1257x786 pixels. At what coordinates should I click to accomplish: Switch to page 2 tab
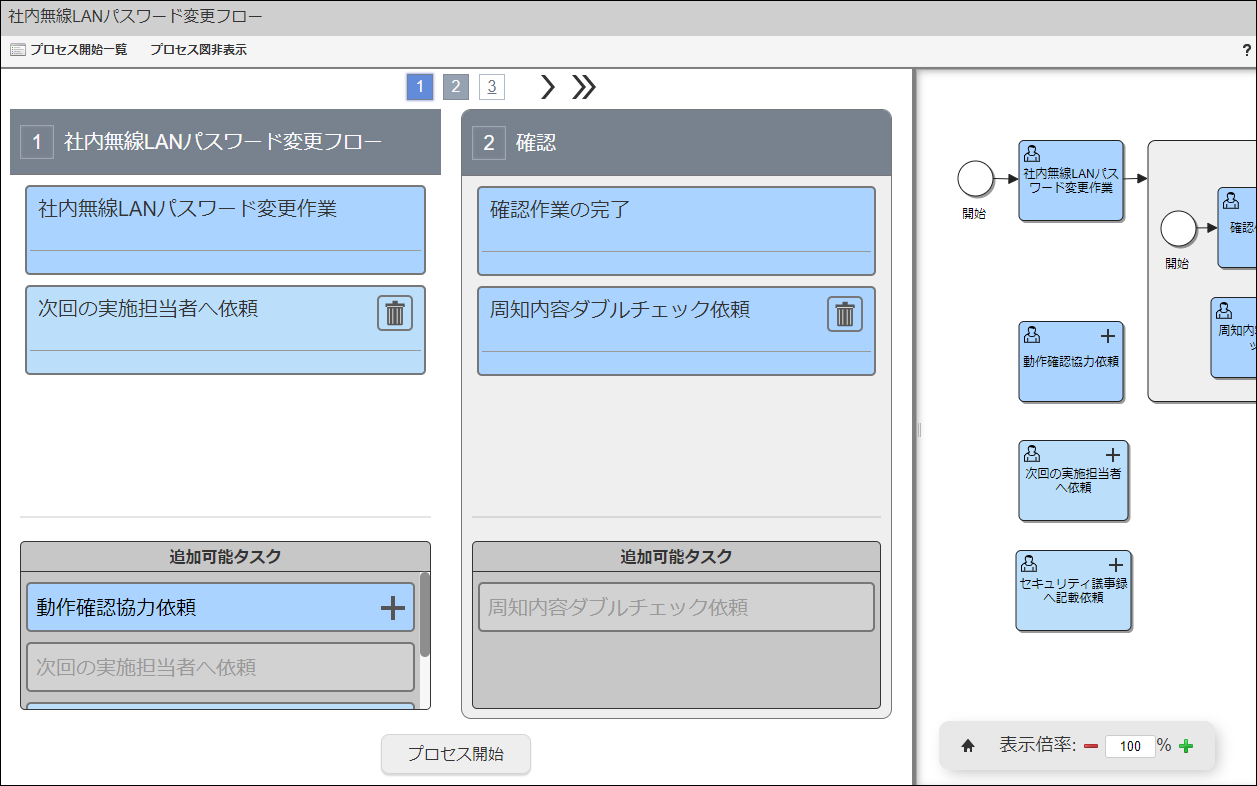tap(455, 87)
